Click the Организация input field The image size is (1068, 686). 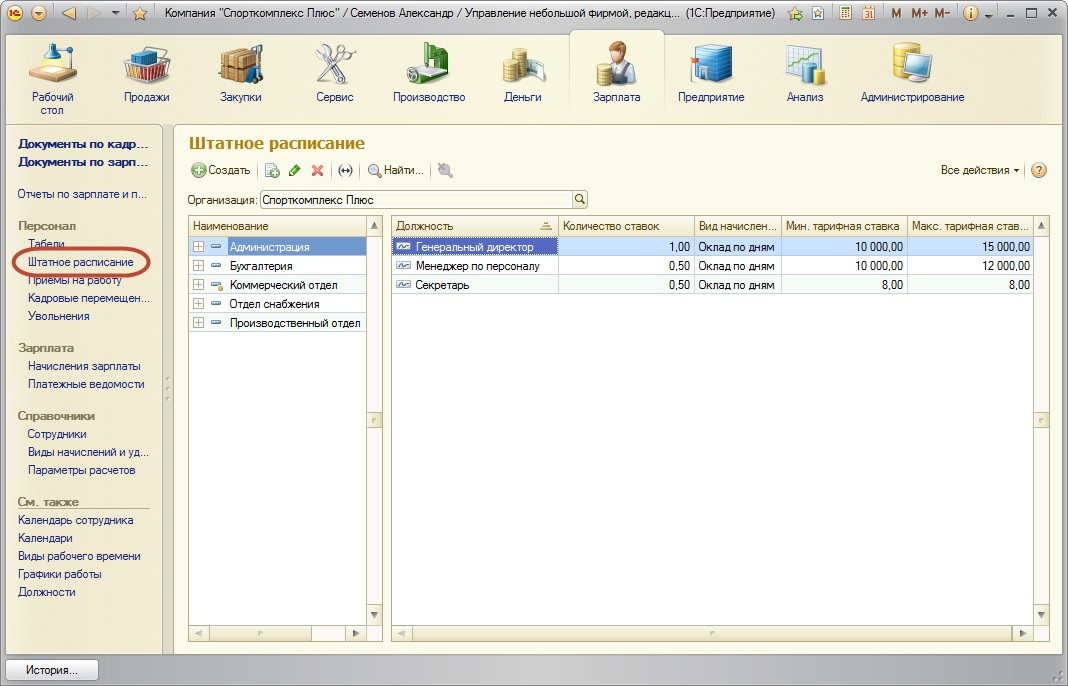(415, 199)
